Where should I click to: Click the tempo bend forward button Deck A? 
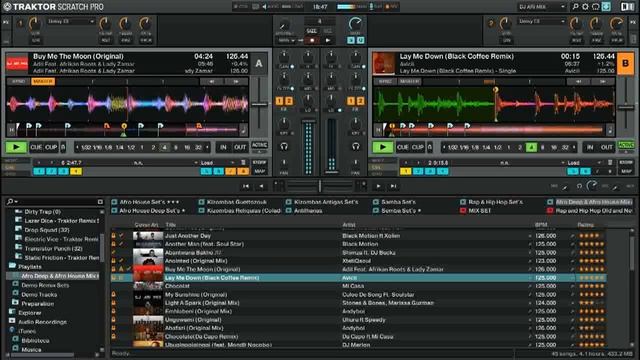tap(236, 82)
